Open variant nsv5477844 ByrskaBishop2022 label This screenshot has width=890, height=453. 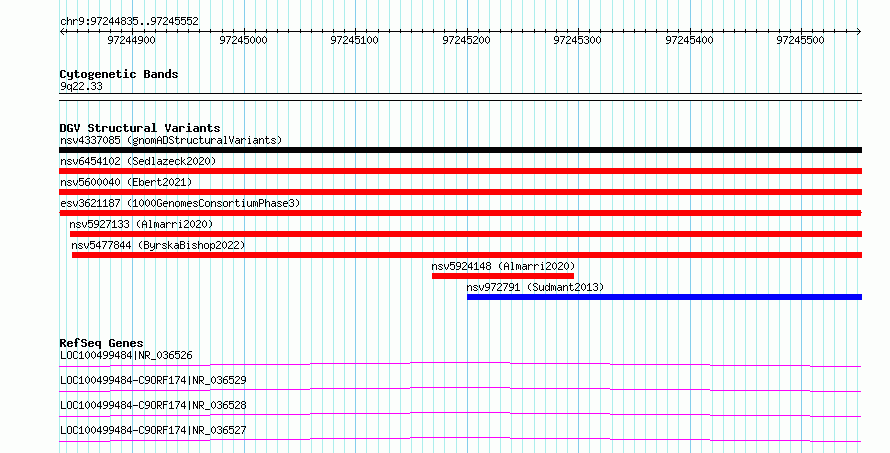coord(158,245)
